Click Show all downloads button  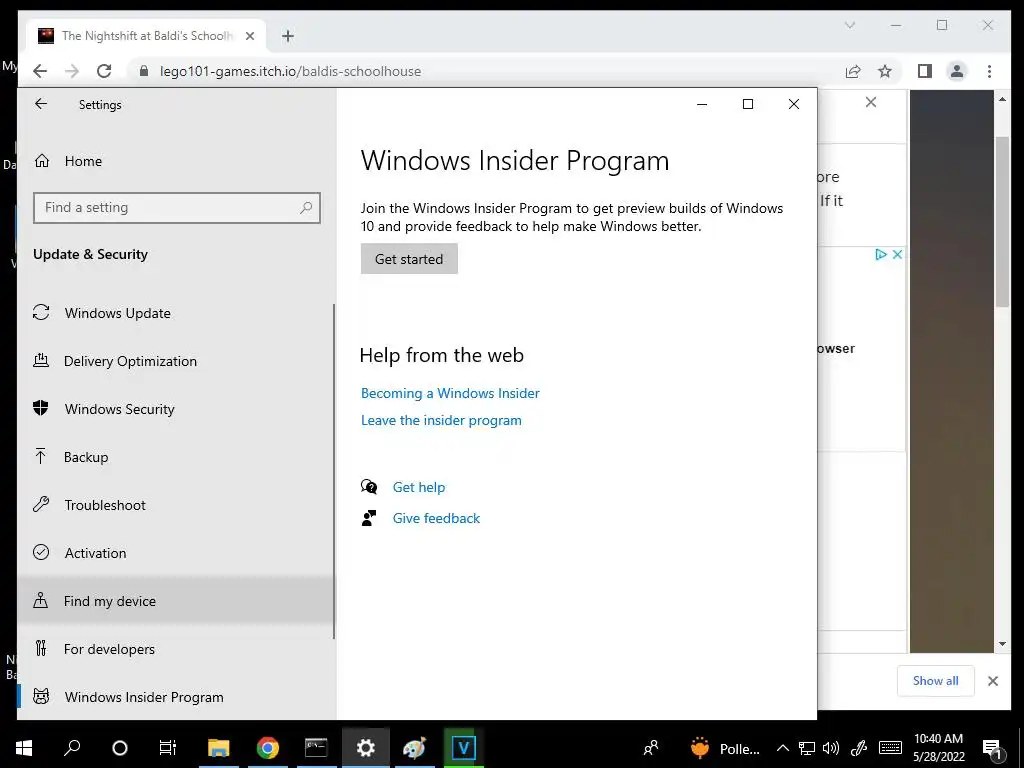936,680
